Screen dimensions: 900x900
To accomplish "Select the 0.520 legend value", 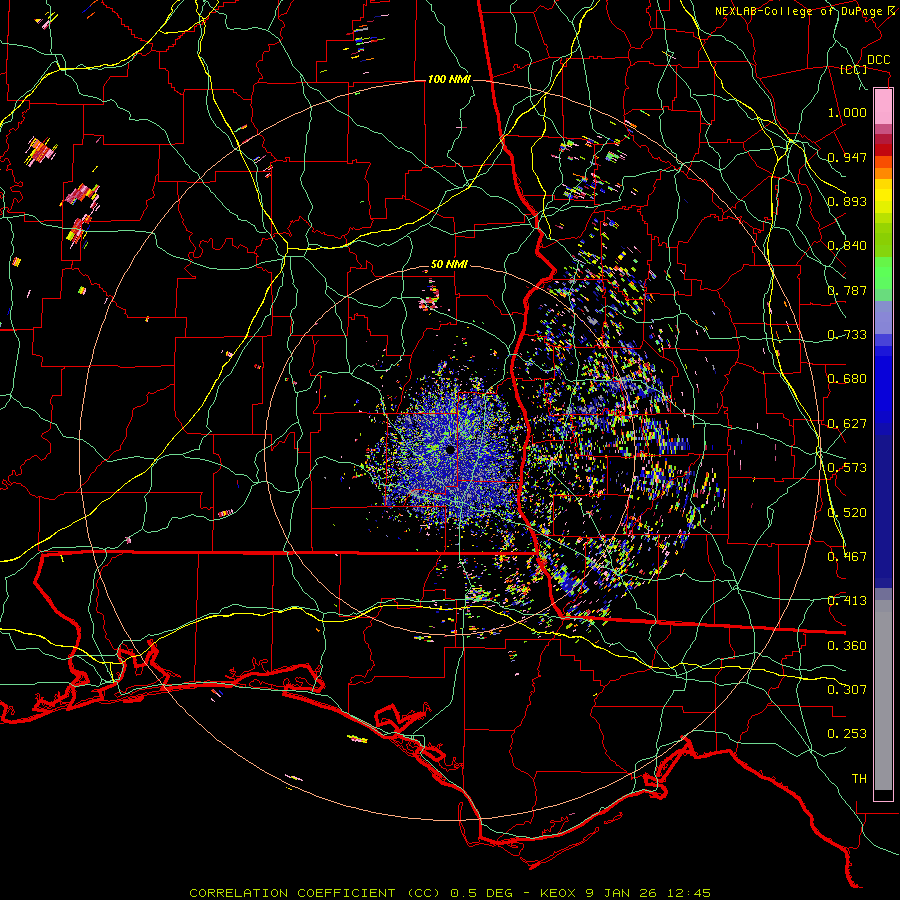I will click(x=847, y=513).
